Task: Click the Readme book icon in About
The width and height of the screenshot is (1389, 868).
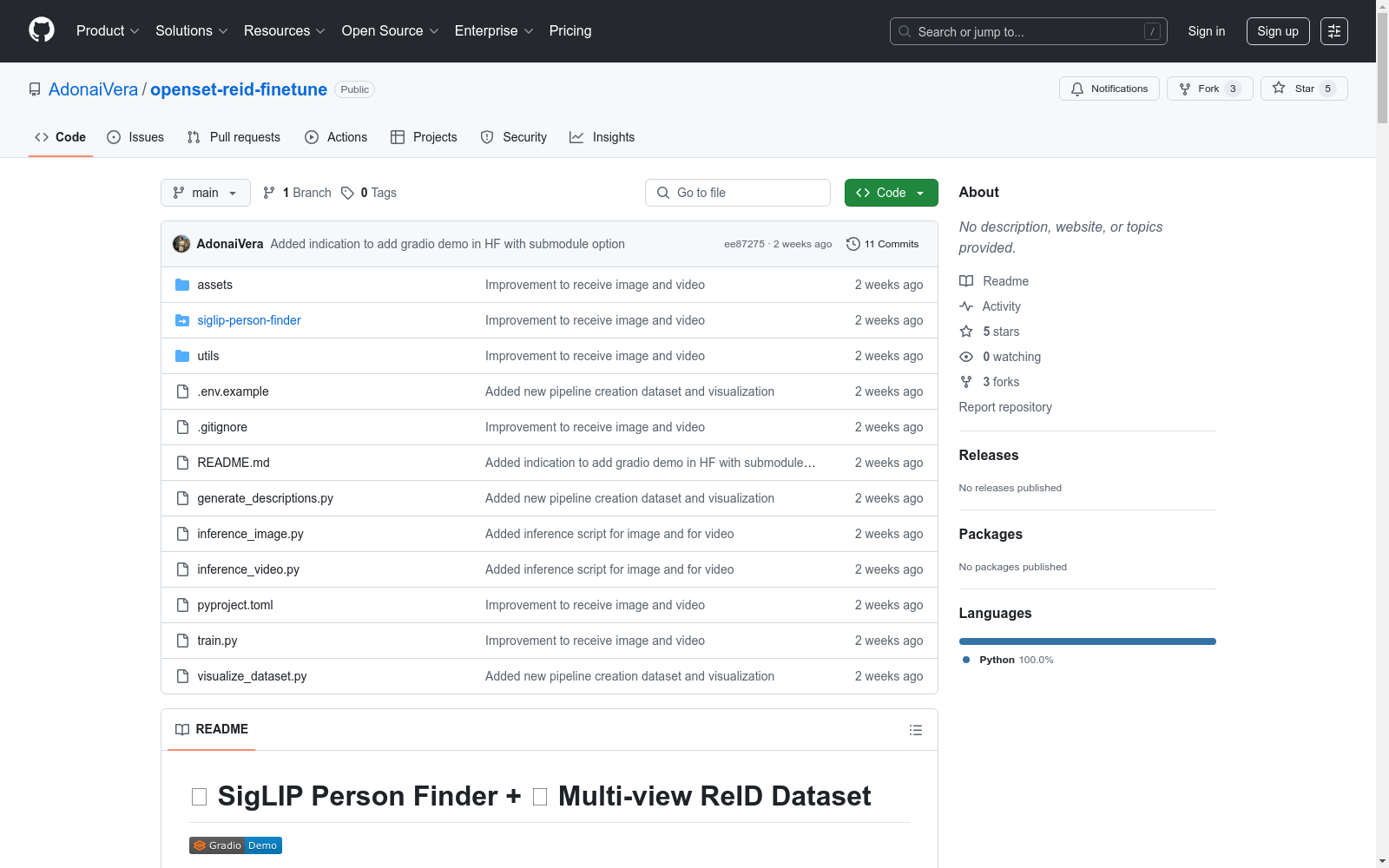Action: tap(966, 281)
